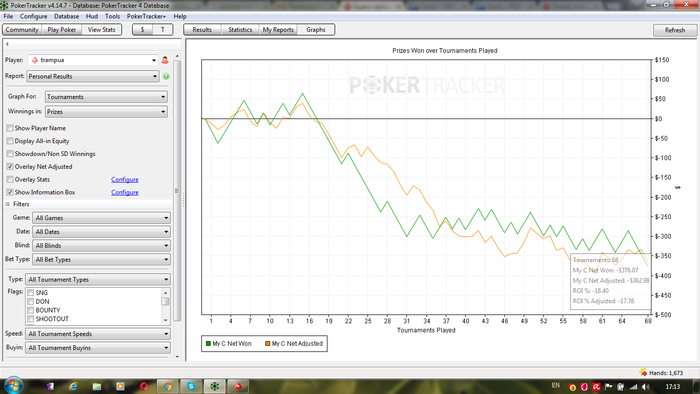Image resolution: width=700 pixels, height=394 pixels.
Task: Open Internet Explorer from taskbar
Action: [x=73, y=386]
